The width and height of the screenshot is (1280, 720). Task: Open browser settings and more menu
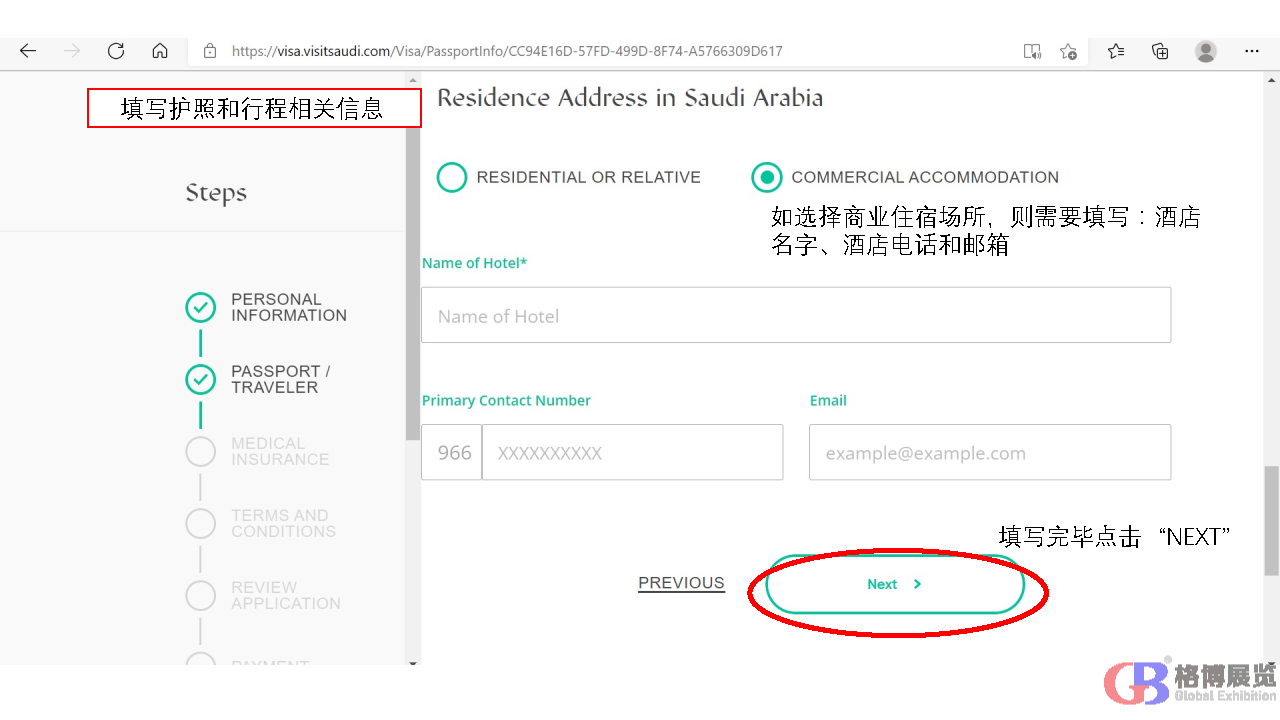(1252, 51)
